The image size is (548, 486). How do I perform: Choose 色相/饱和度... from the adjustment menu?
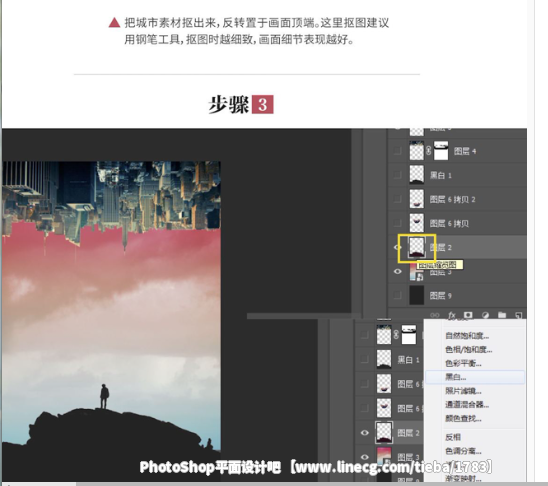point(469,349)
